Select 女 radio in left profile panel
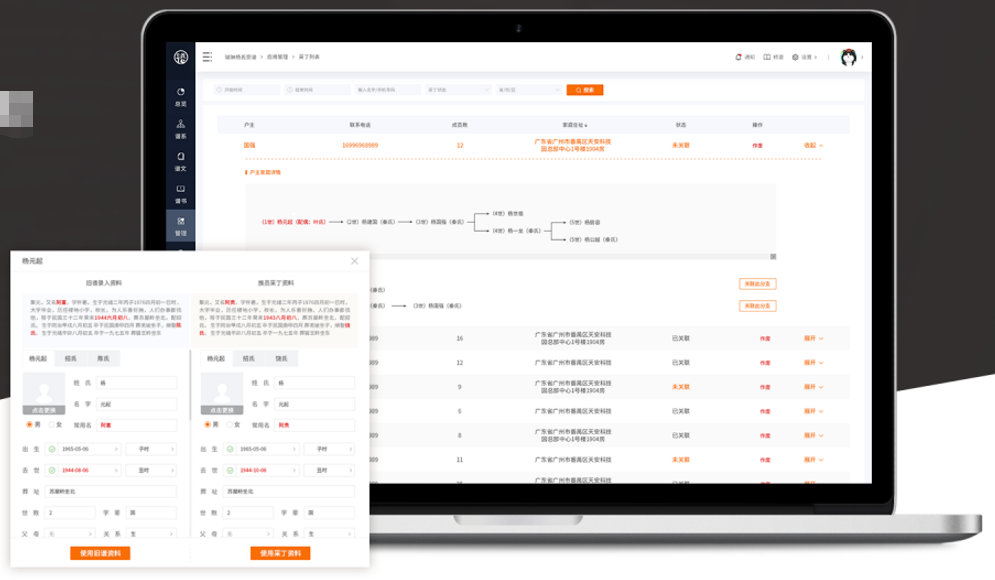The height and width of the screenshot is (580, 995). click(51, 425)
